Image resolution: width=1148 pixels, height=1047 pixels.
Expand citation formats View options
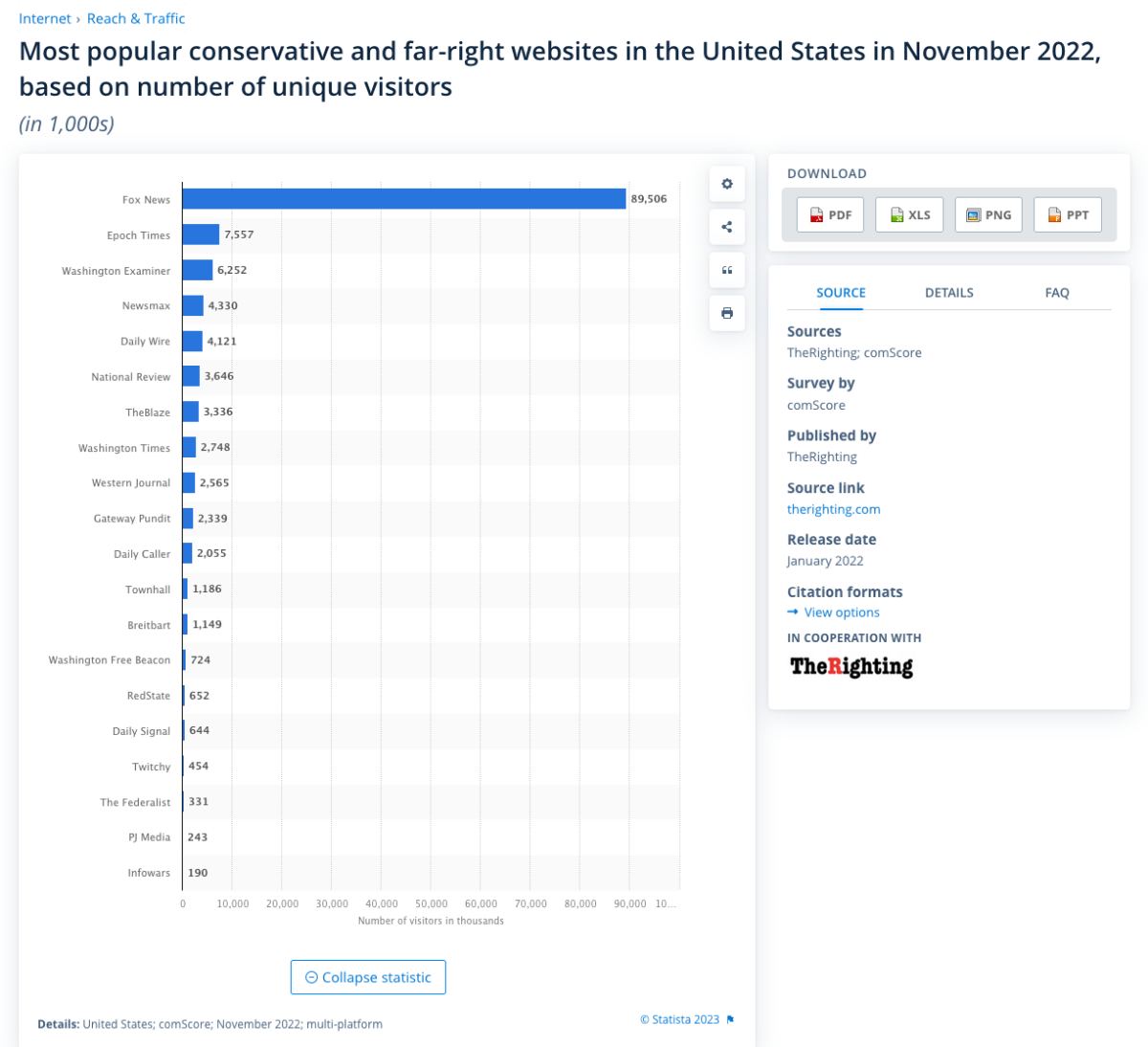[x=841, y=613]
